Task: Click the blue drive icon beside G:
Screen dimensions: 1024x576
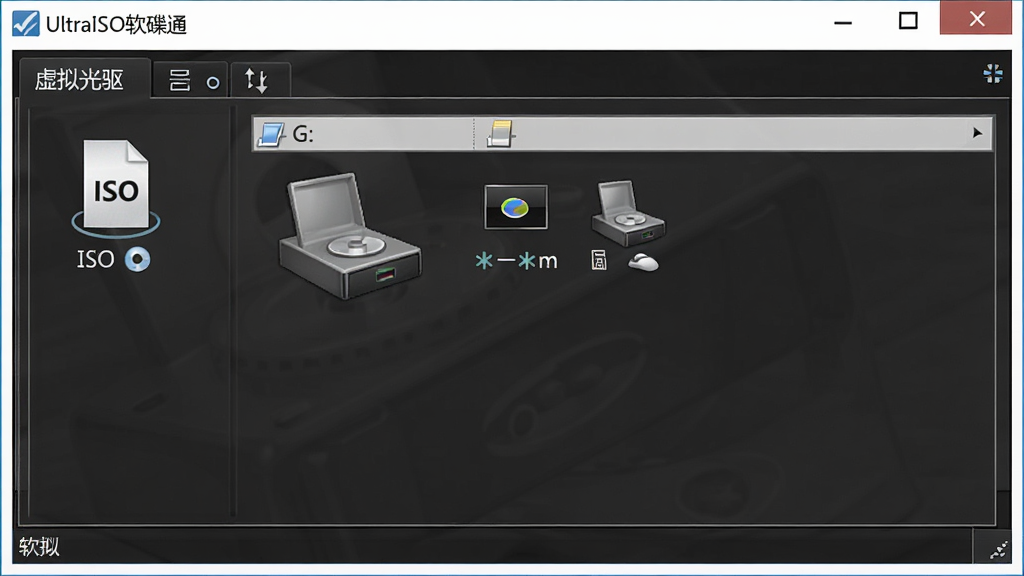Action: [x=271, y=135]
